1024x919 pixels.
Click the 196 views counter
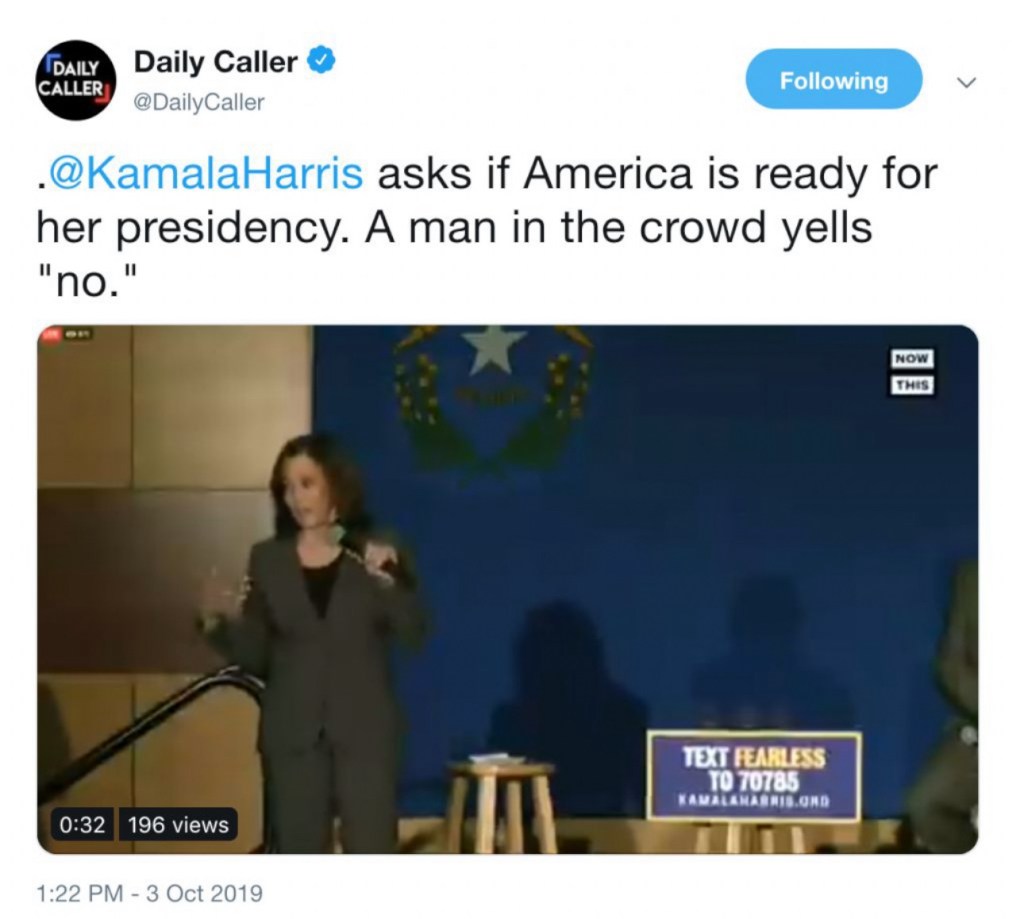(x=178, y=824)
